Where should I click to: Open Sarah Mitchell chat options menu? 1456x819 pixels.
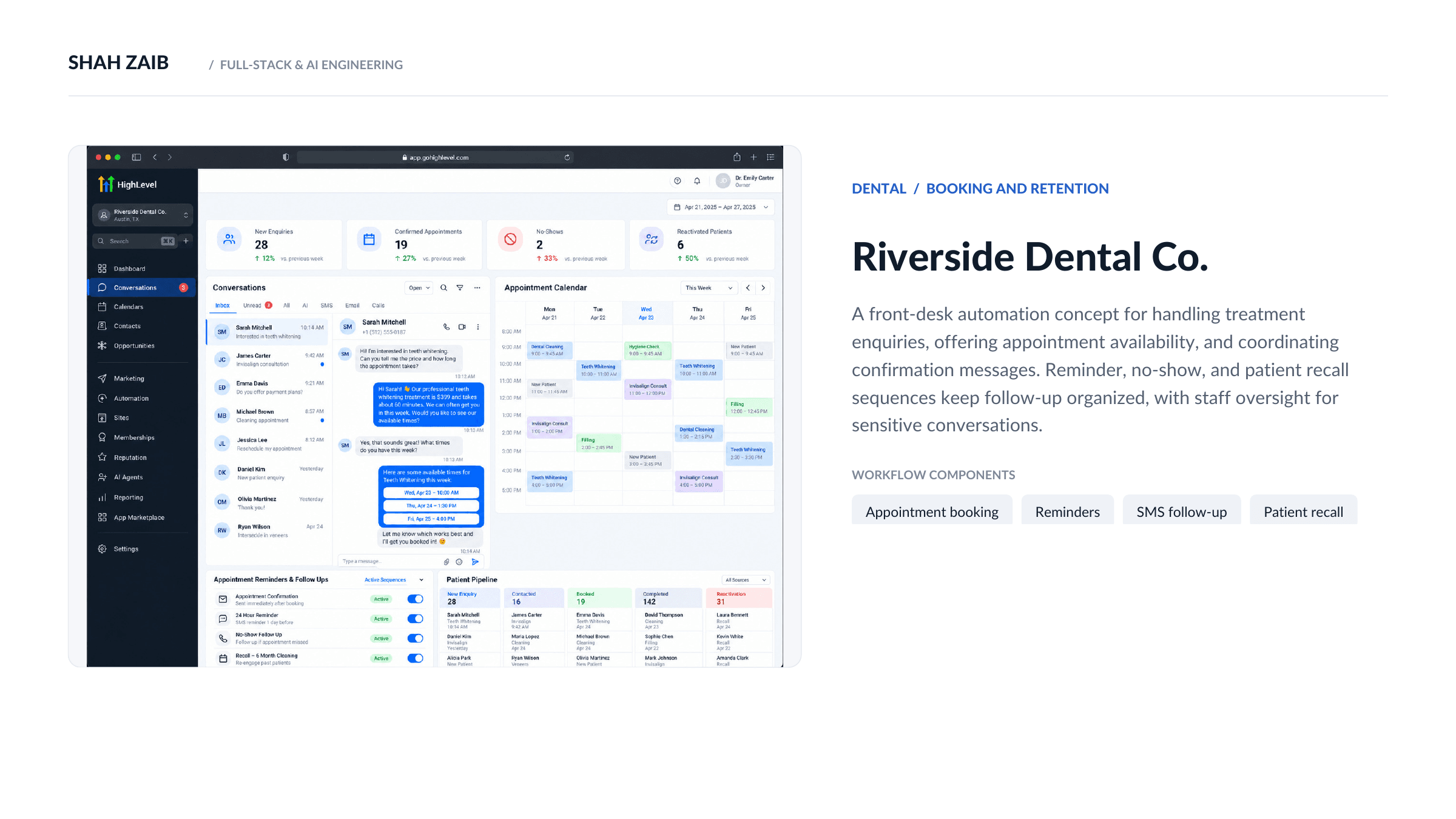tap(478, 327)
